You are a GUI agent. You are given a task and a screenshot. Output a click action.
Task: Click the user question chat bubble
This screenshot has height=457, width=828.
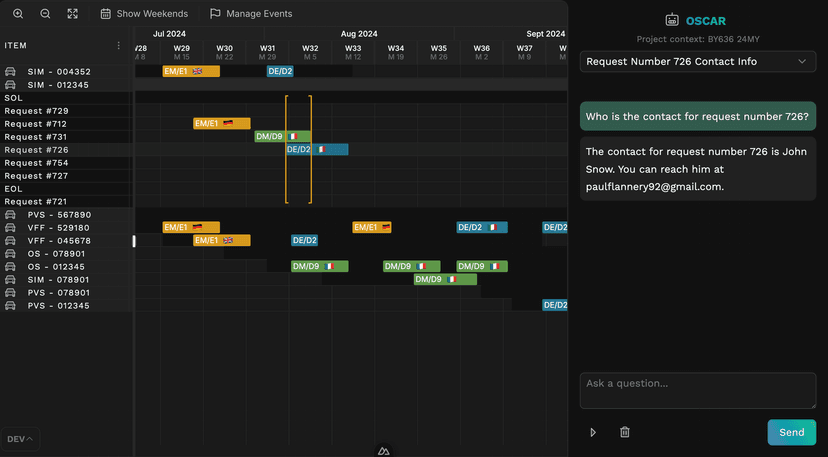tap(698, 116)
